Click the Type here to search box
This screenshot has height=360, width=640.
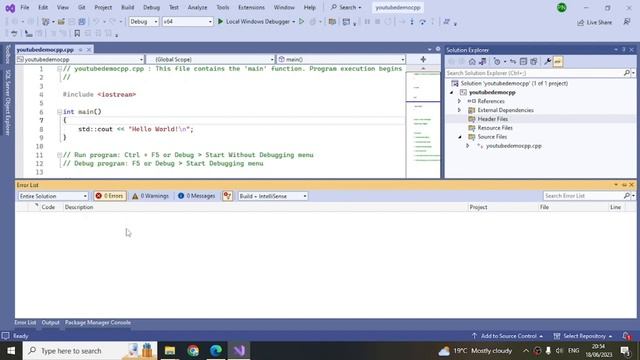tap(90, 351)
